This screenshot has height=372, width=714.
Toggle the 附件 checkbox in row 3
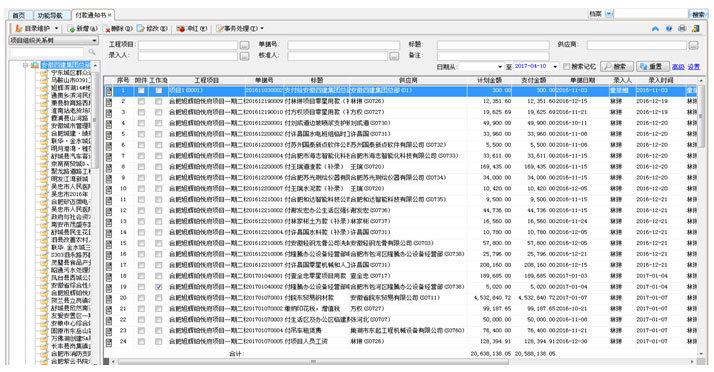click(141, 112)
